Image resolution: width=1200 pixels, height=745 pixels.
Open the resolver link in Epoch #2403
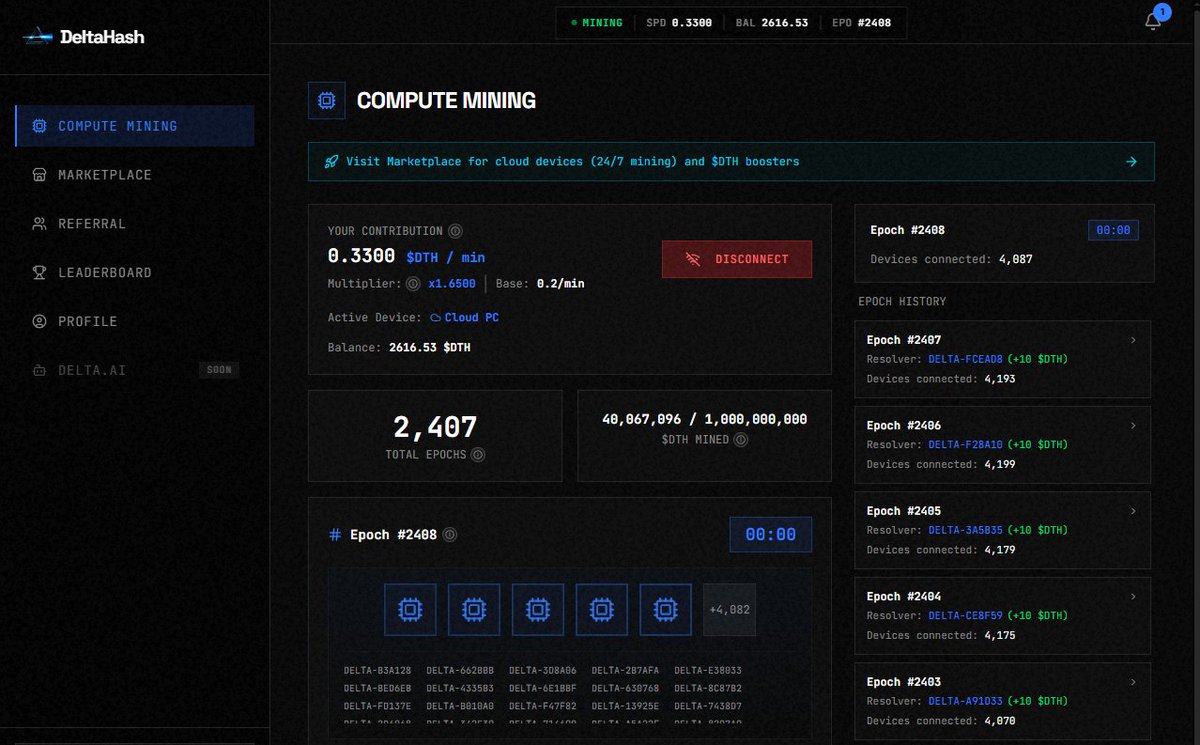coord(965,701)
